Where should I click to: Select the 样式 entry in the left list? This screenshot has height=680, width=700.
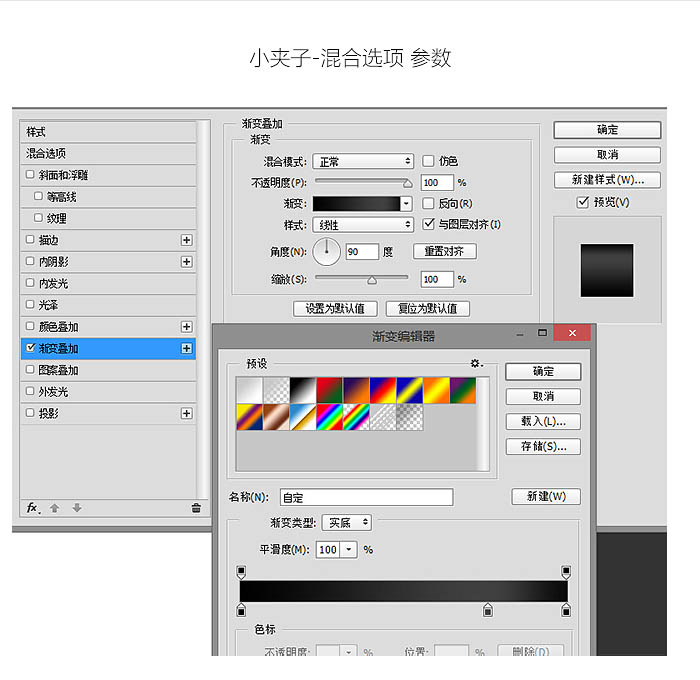108,132
